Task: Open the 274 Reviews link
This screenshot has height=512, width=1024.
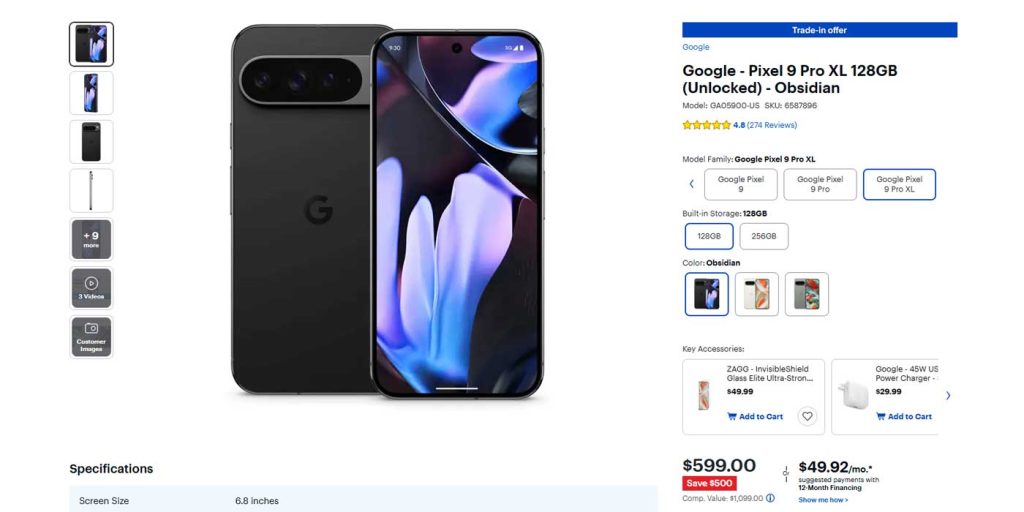Action: pyautogui.click(x=772, y=125)
